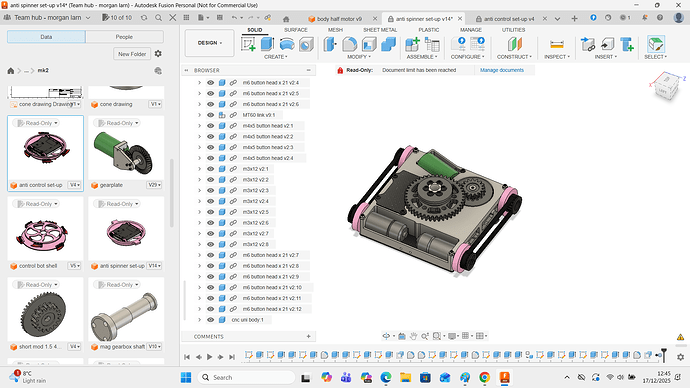Play the timeline
Screen dimensions: 690x388
209,357
